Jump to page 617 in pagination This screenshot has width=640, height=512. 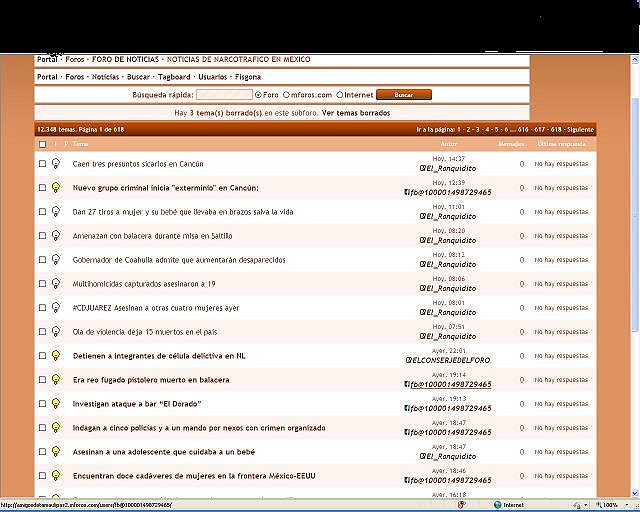(540, 129)
